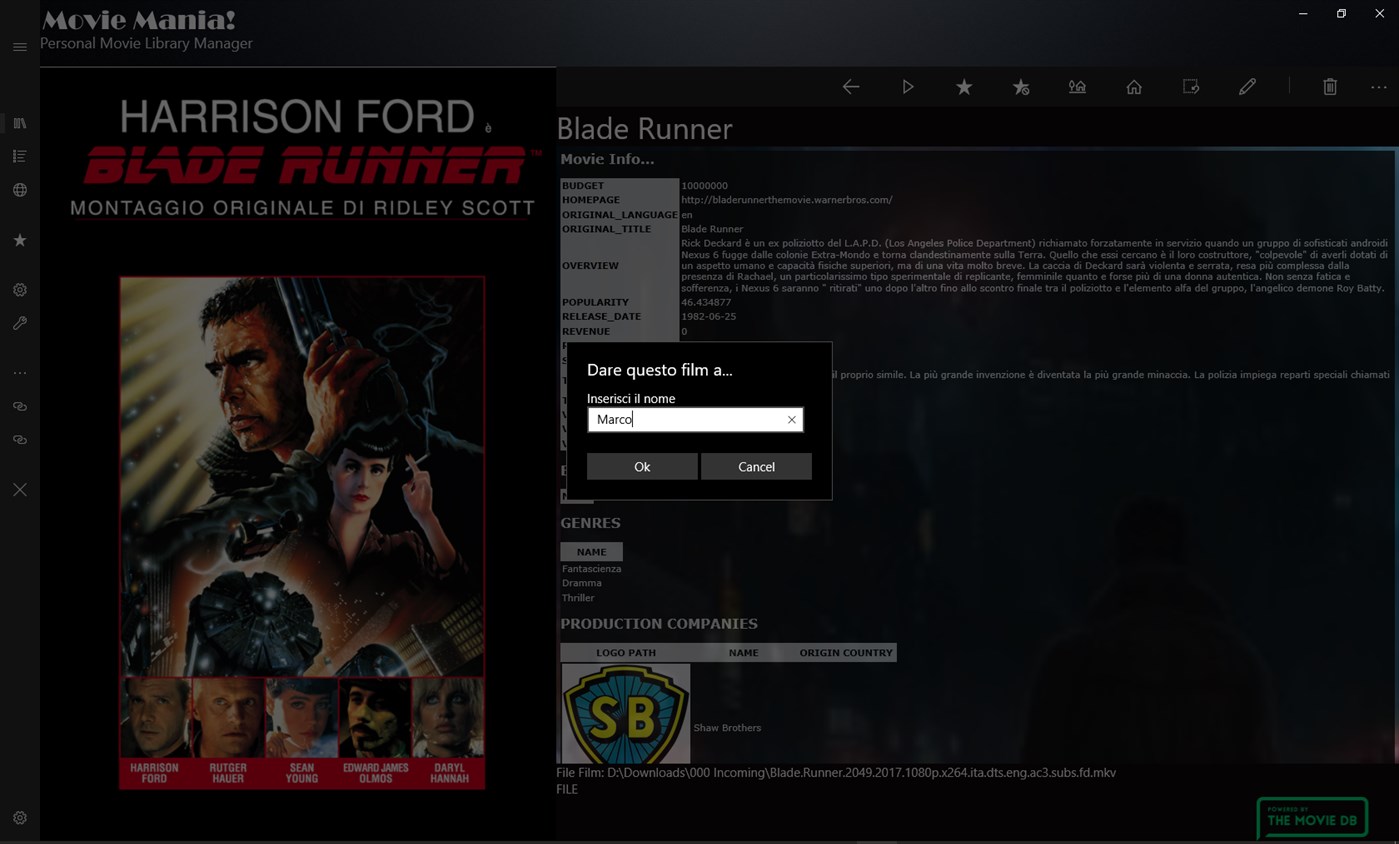Click the back arrow in the toolbar
This screenshot has height=844, width=1399.
pyautogui.click(x=851, y=87)
